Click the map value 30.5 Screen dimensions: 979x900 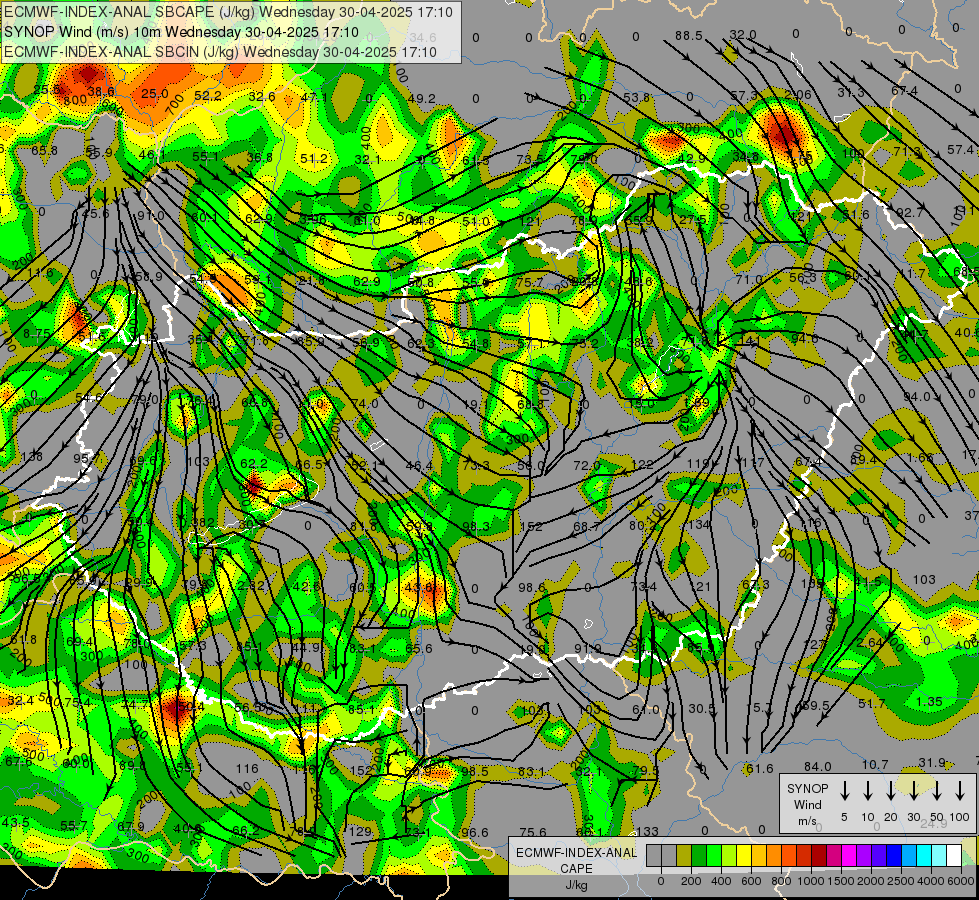(702, 708)
